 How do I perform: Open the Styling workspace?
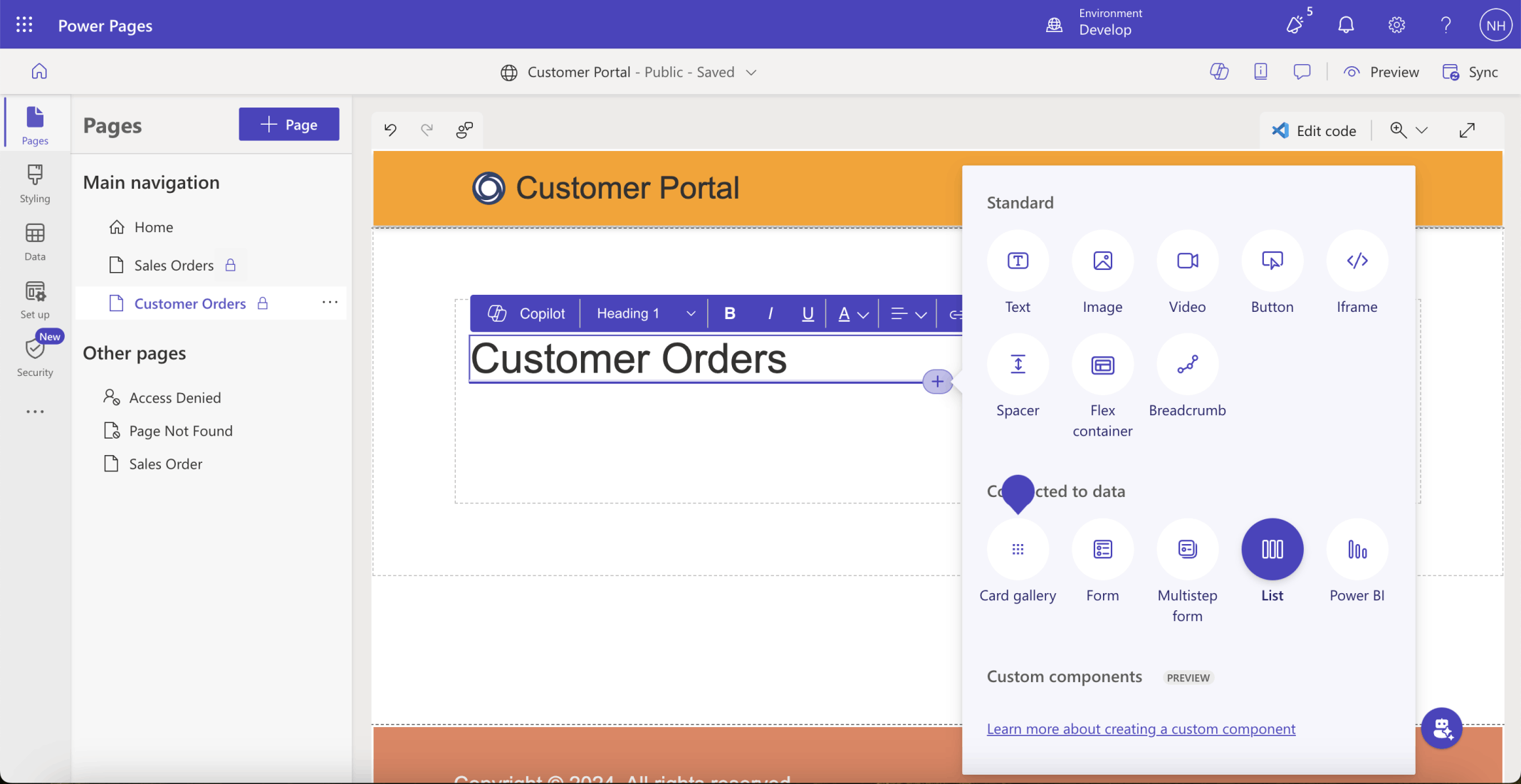coord(35,184)
